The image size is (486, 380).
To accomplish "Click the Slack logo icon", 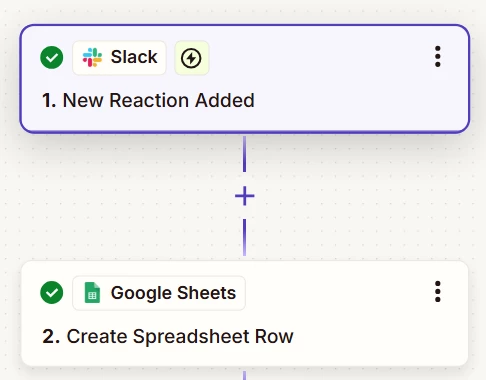I will coord(92,57).
